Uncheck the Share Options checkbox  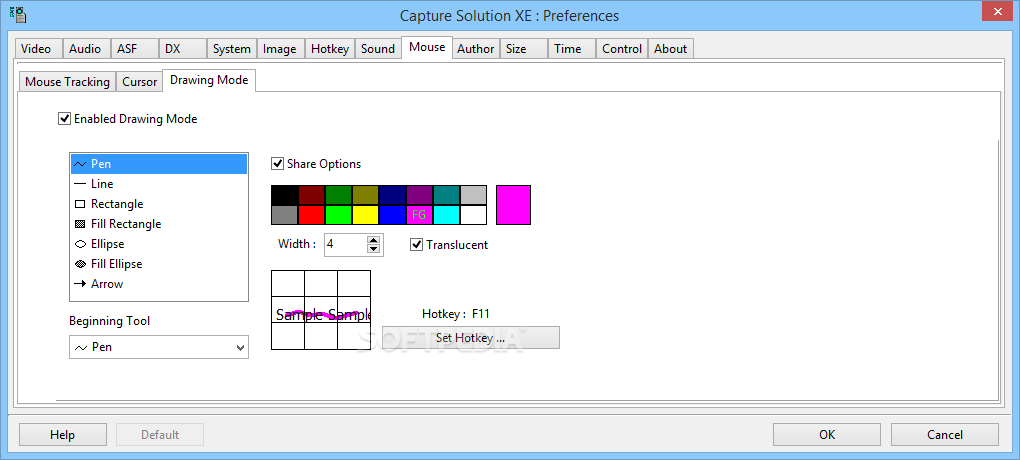pos(277,164)
